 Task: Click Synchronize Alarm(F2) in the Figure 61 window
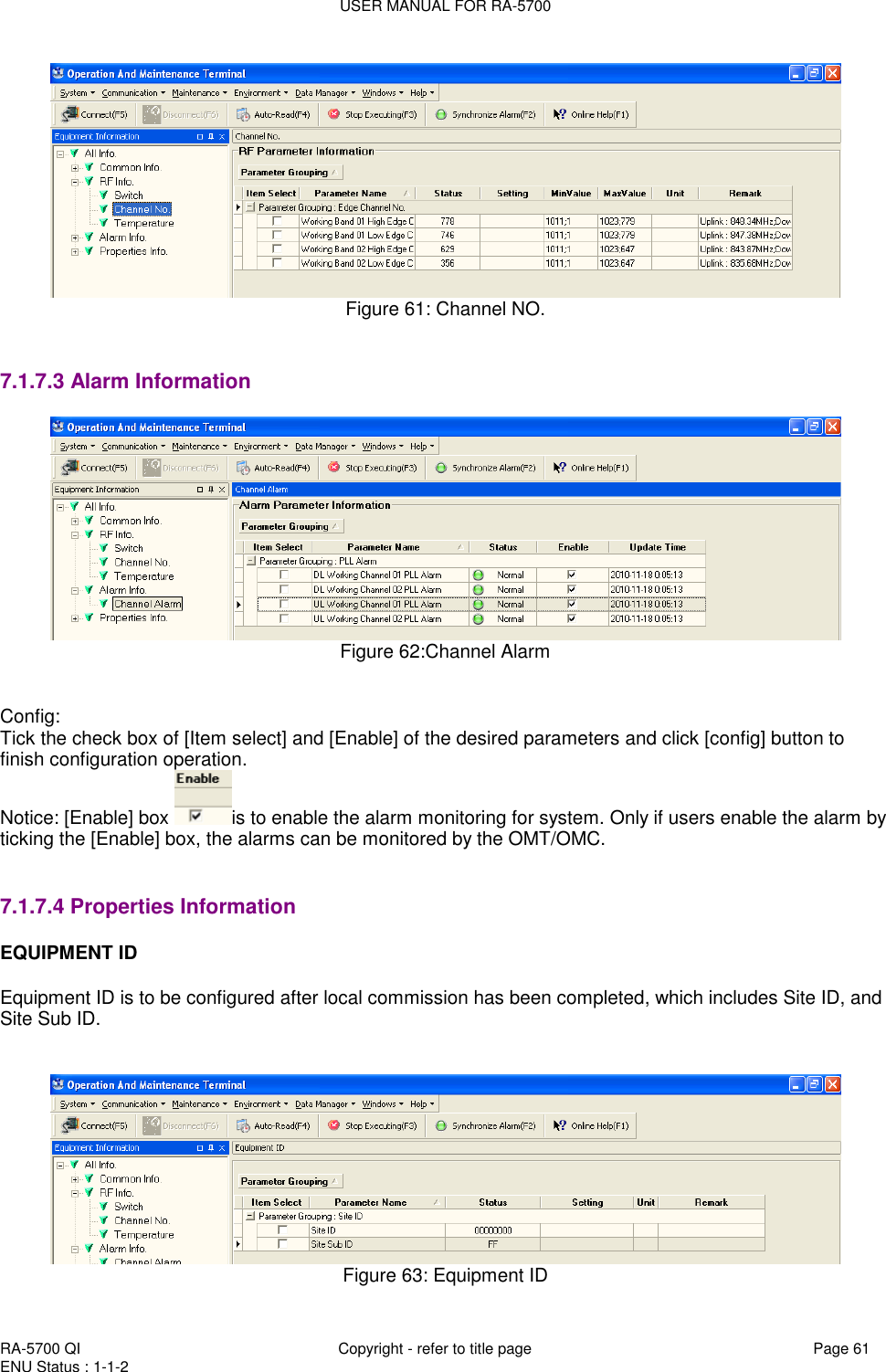click(485, 114)
